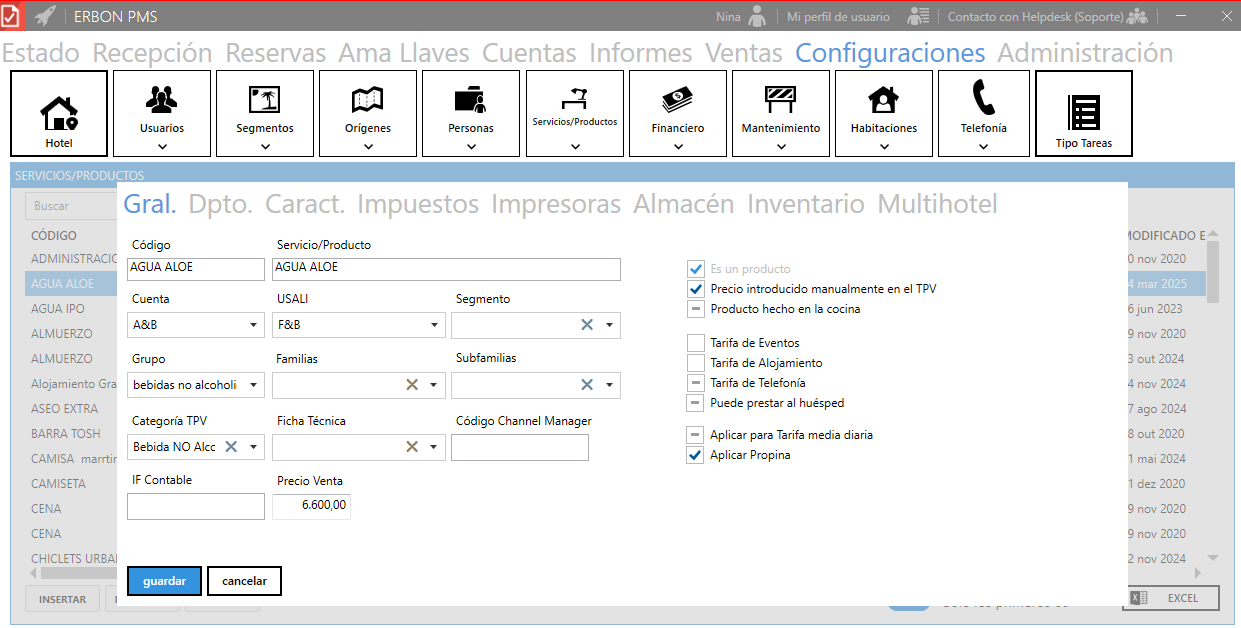Open the USALI dropdown showing F&B
Screen dimensions: 1241x628
click(434, 325)
